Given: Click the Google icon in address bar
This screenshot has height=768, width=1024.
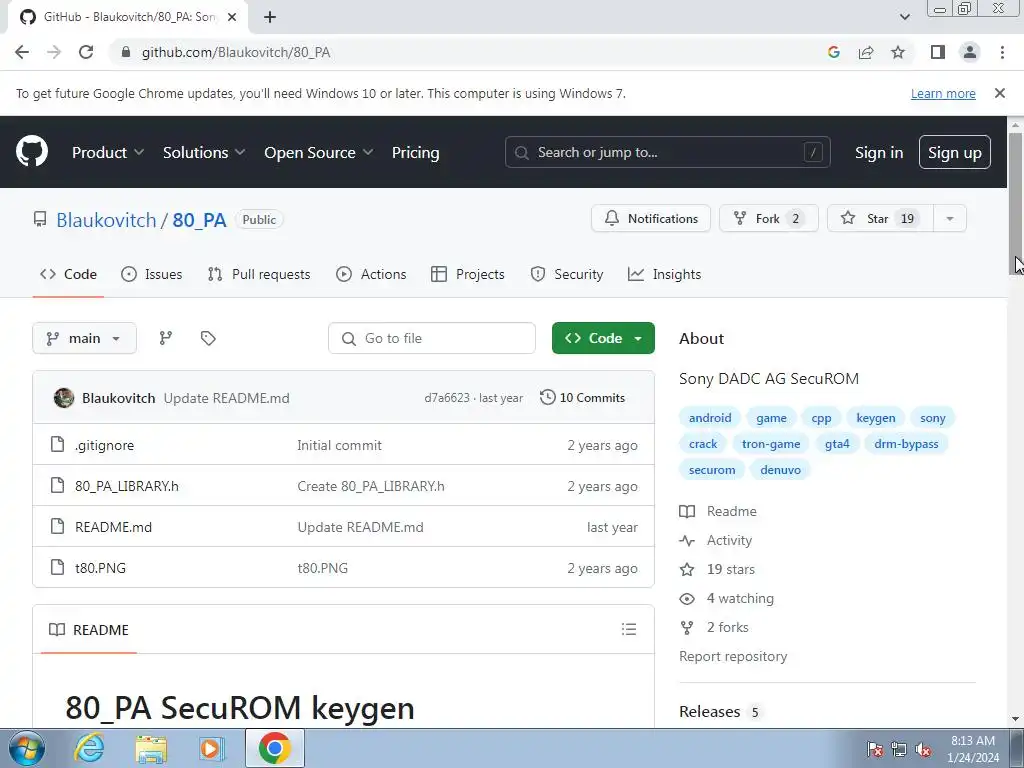Looking at the screenshot, I should tap(833, 52).
